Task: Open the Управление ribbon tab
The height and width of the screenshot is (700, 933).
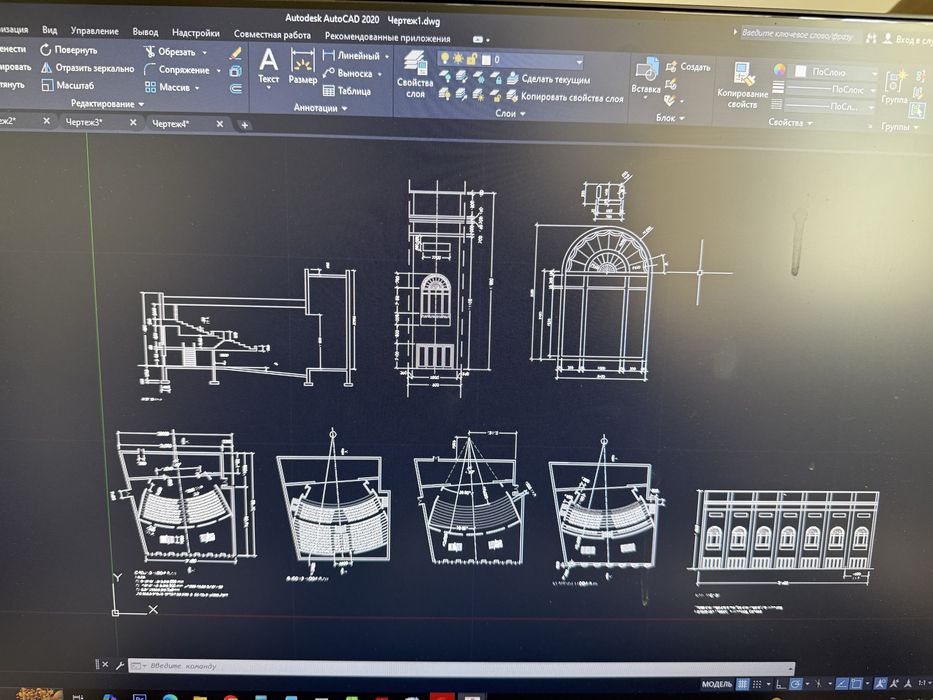Action: coord(95,30)
